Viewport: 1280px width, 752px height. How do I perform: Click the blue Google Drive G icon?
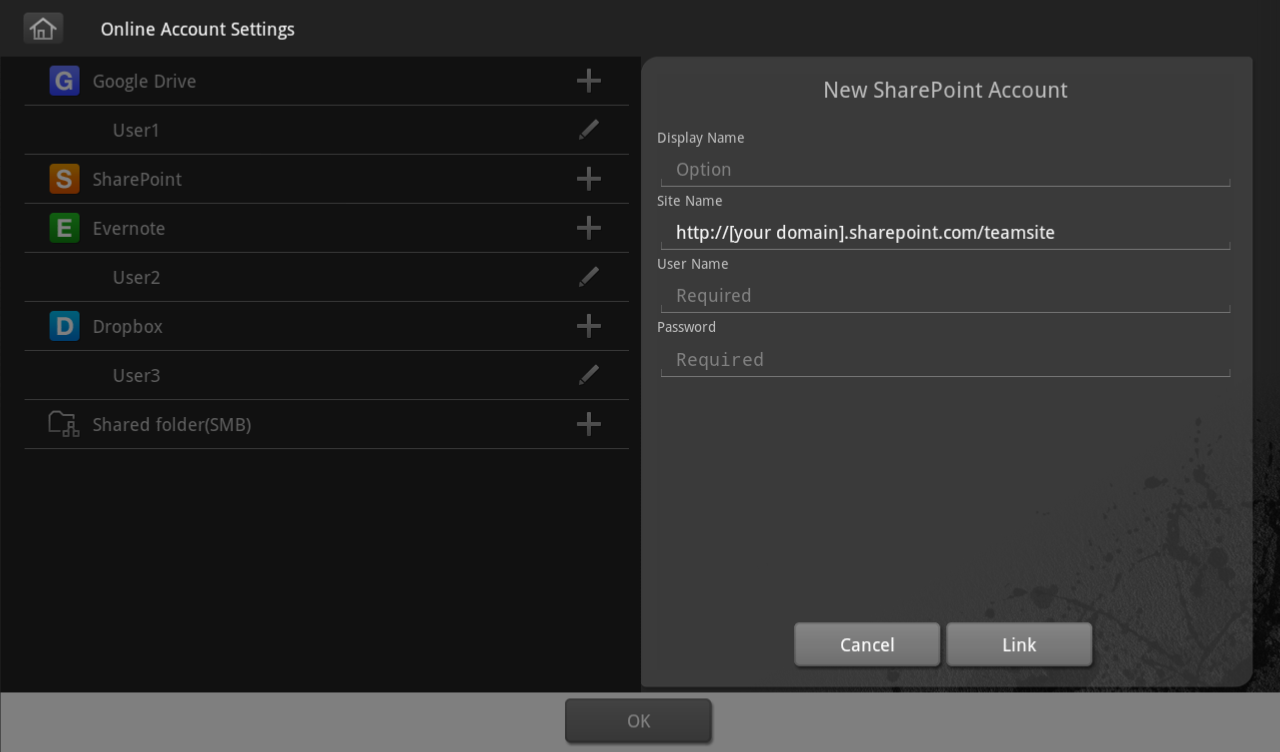[x=64, y=81]
